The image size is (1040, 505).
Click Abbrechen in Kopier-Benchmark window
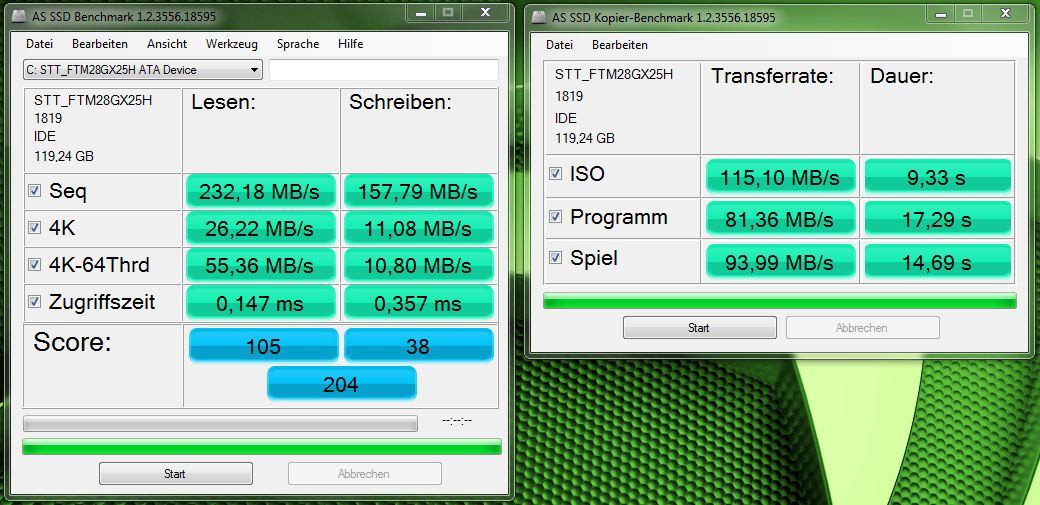pos(862,328)
